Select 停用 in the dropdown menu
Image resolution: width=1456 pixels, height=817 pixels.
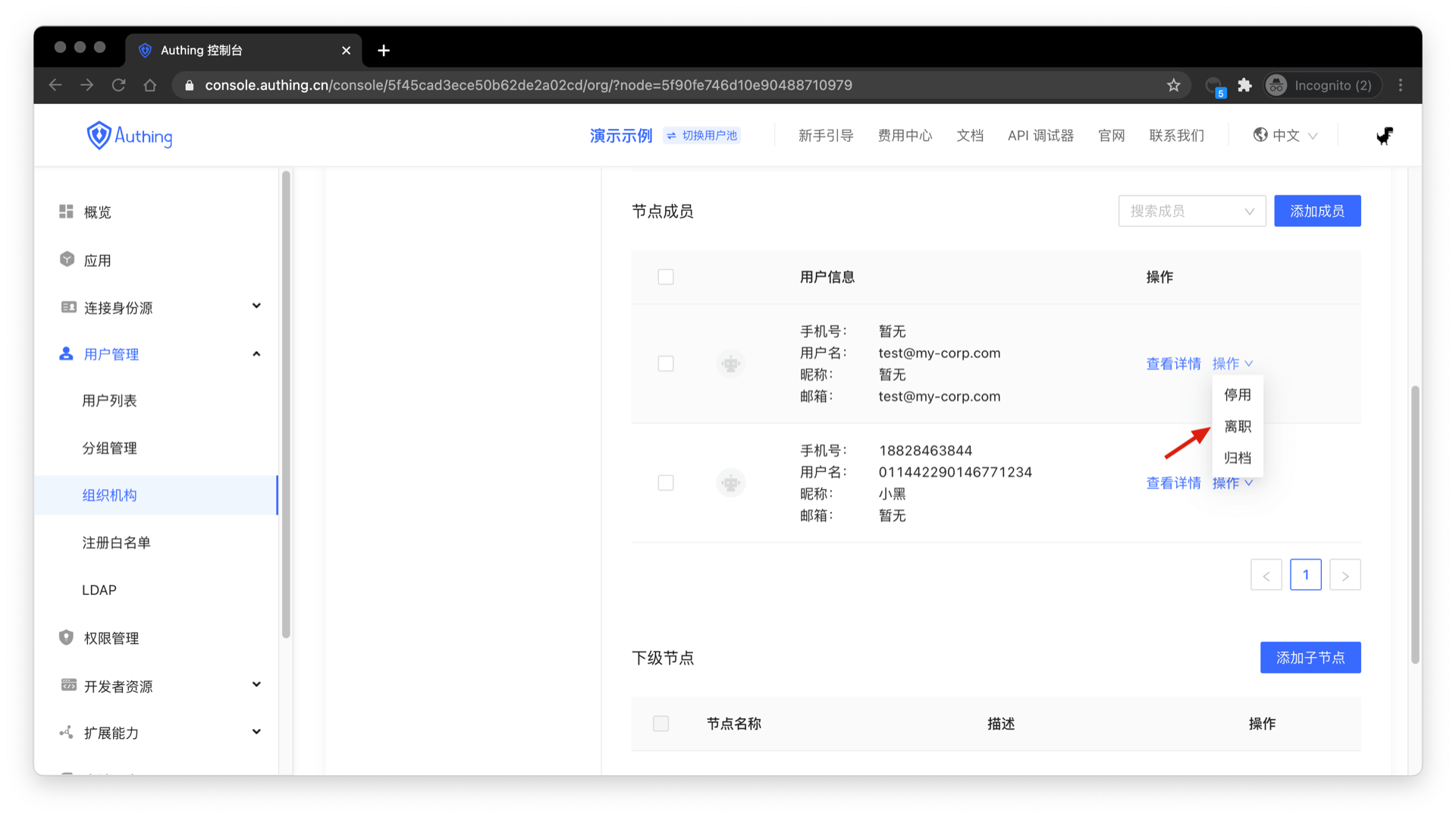pyautogui.click(x=1237, y=394)
